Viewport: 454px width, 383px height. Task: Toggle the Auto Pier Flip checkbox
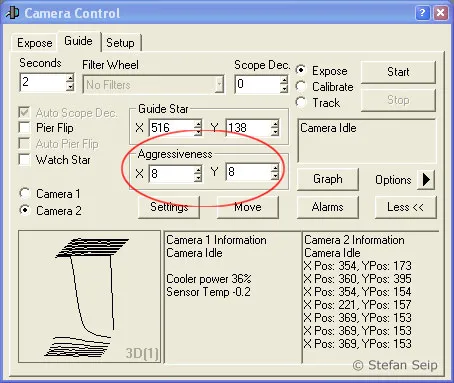pos(24,144)
